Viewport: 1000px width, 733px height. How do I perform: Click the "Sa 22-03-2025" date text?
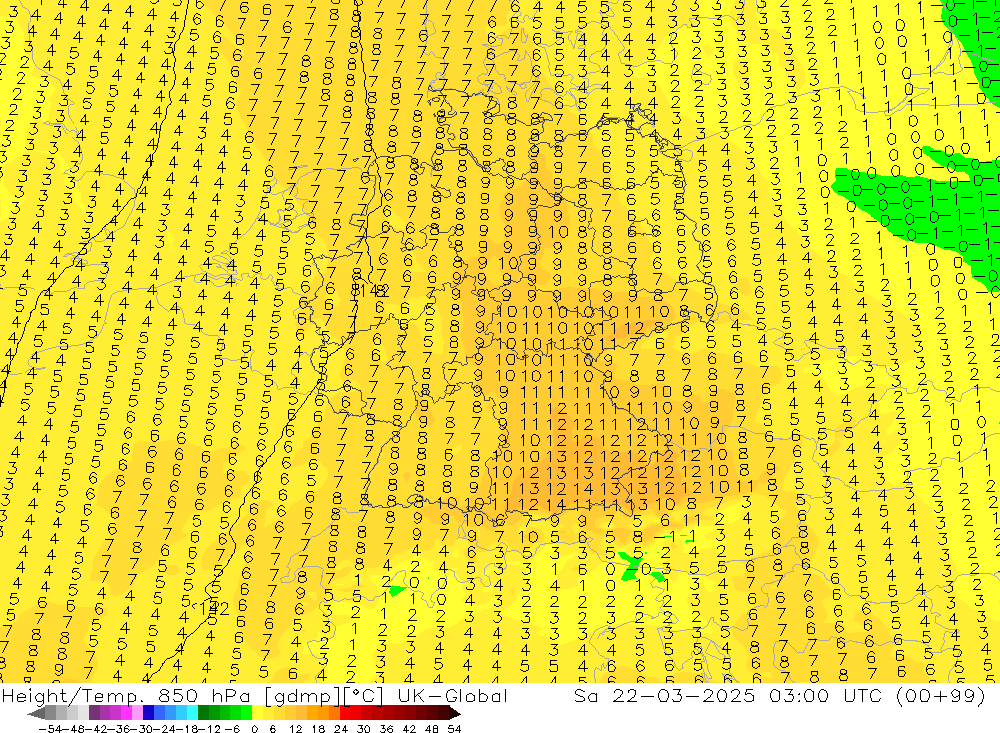pyautogui.click(x=665, y=696)
